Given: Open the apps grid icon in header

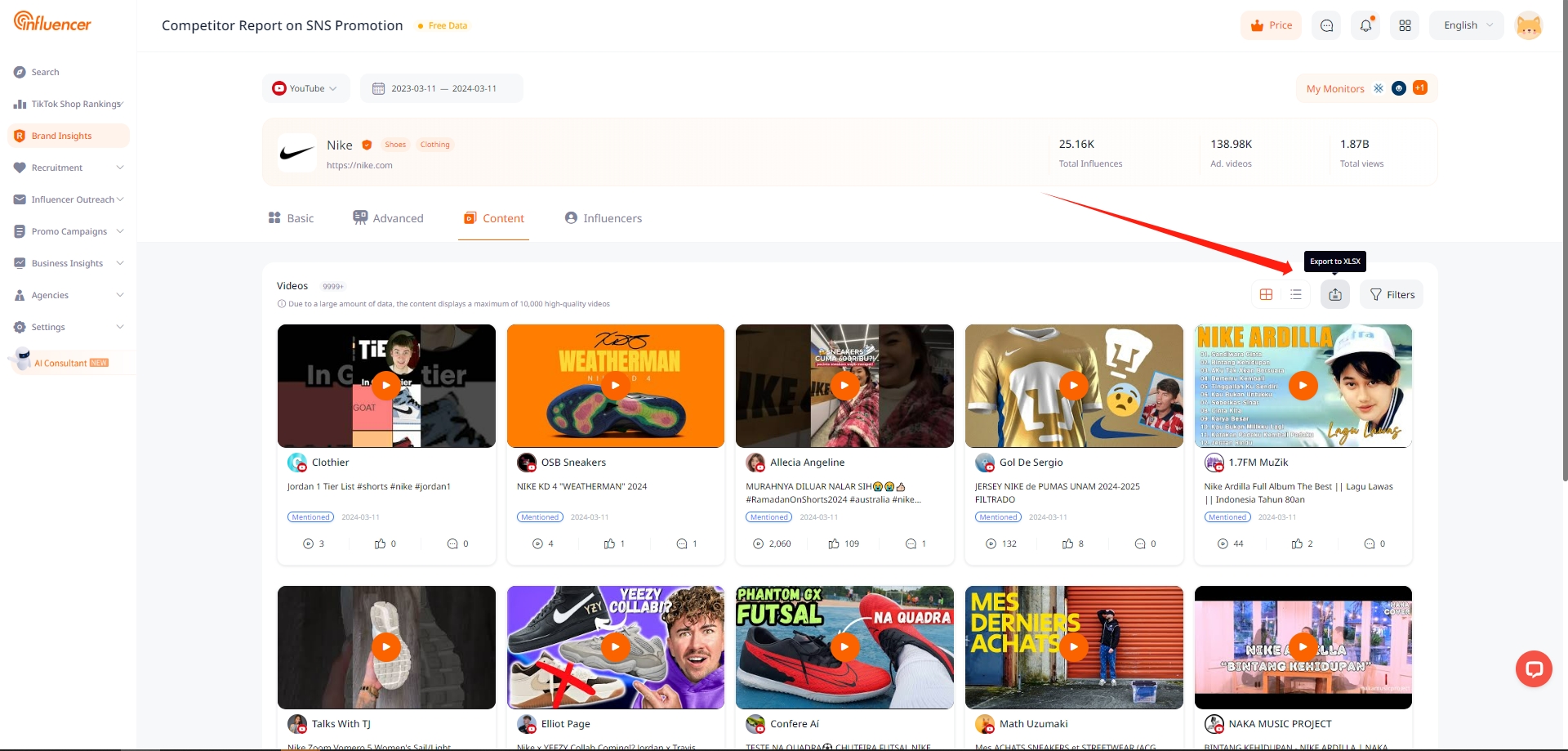Looking at the screenshot, I should pos(1405,25).
